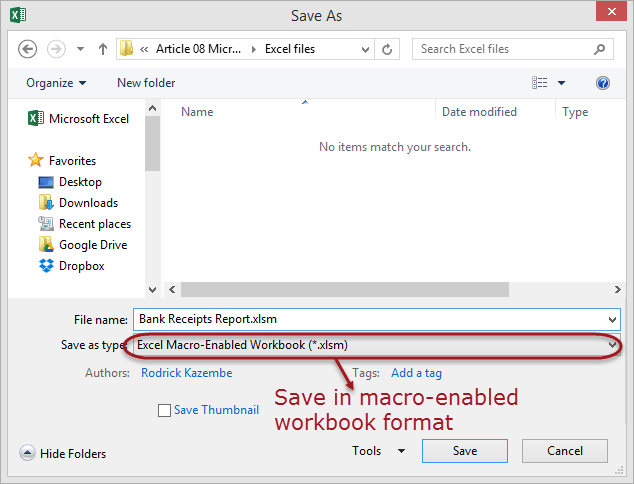Click the Cancel button
634x484 pixels.
[565, 451]
